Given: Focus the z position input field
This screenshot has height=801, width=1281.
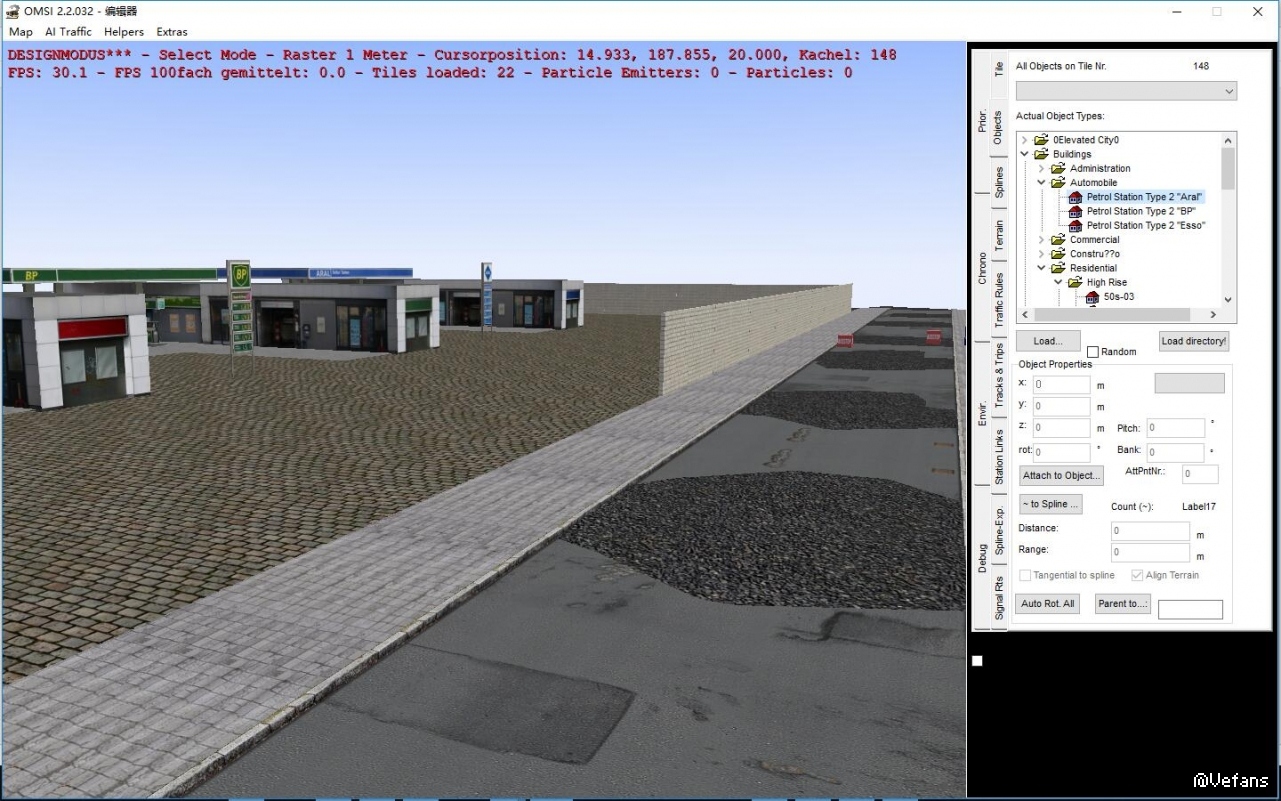Looking at the screenshot, I should point(1062,428).
